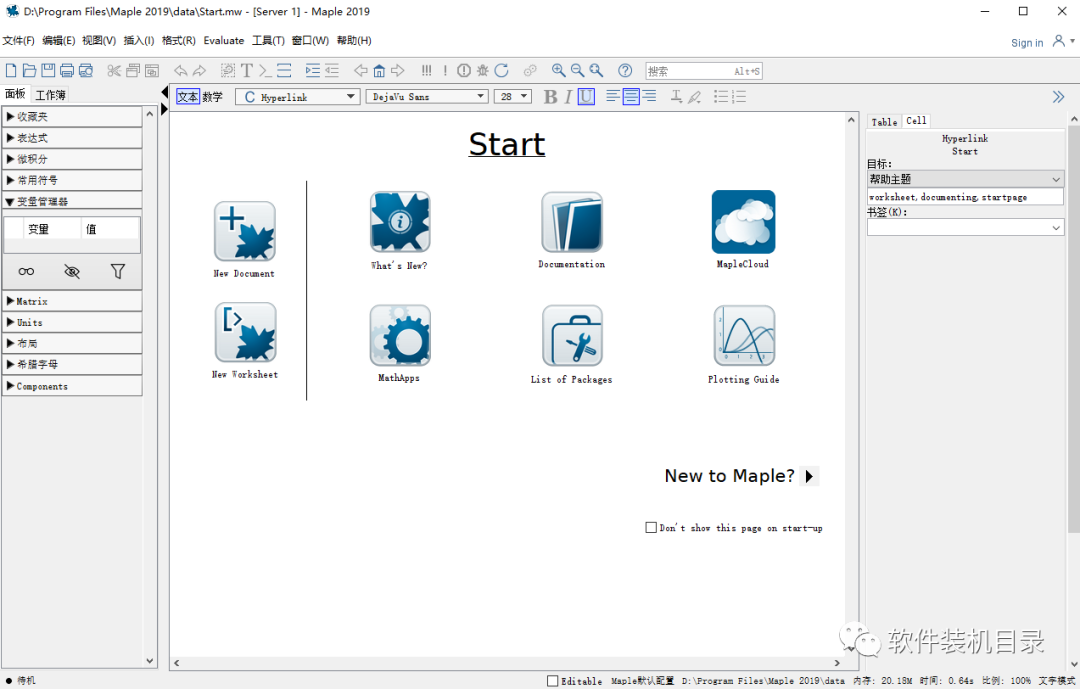Toggle italic formatting
Image resolution: width=1080 pixels, height=689 pixels.
pyautogui.click(x=568, y=96)
